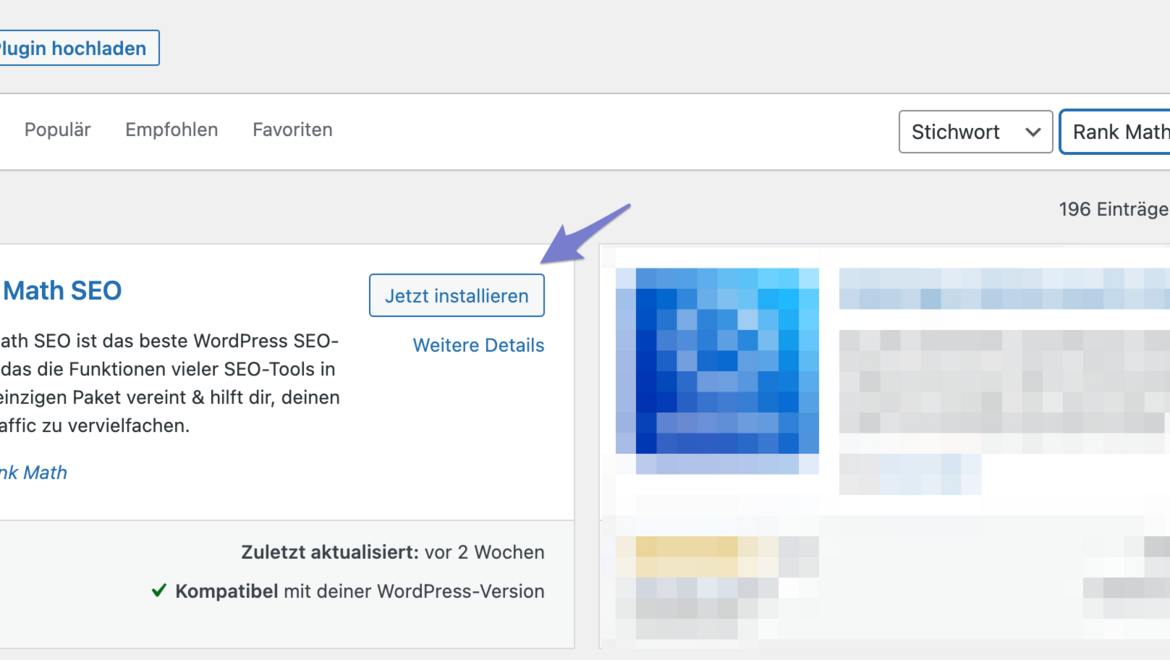Click the 196 Einträge results count
Image resolution: width=1170 pixels, height=660 pixels.
(x=1113, y=210)
